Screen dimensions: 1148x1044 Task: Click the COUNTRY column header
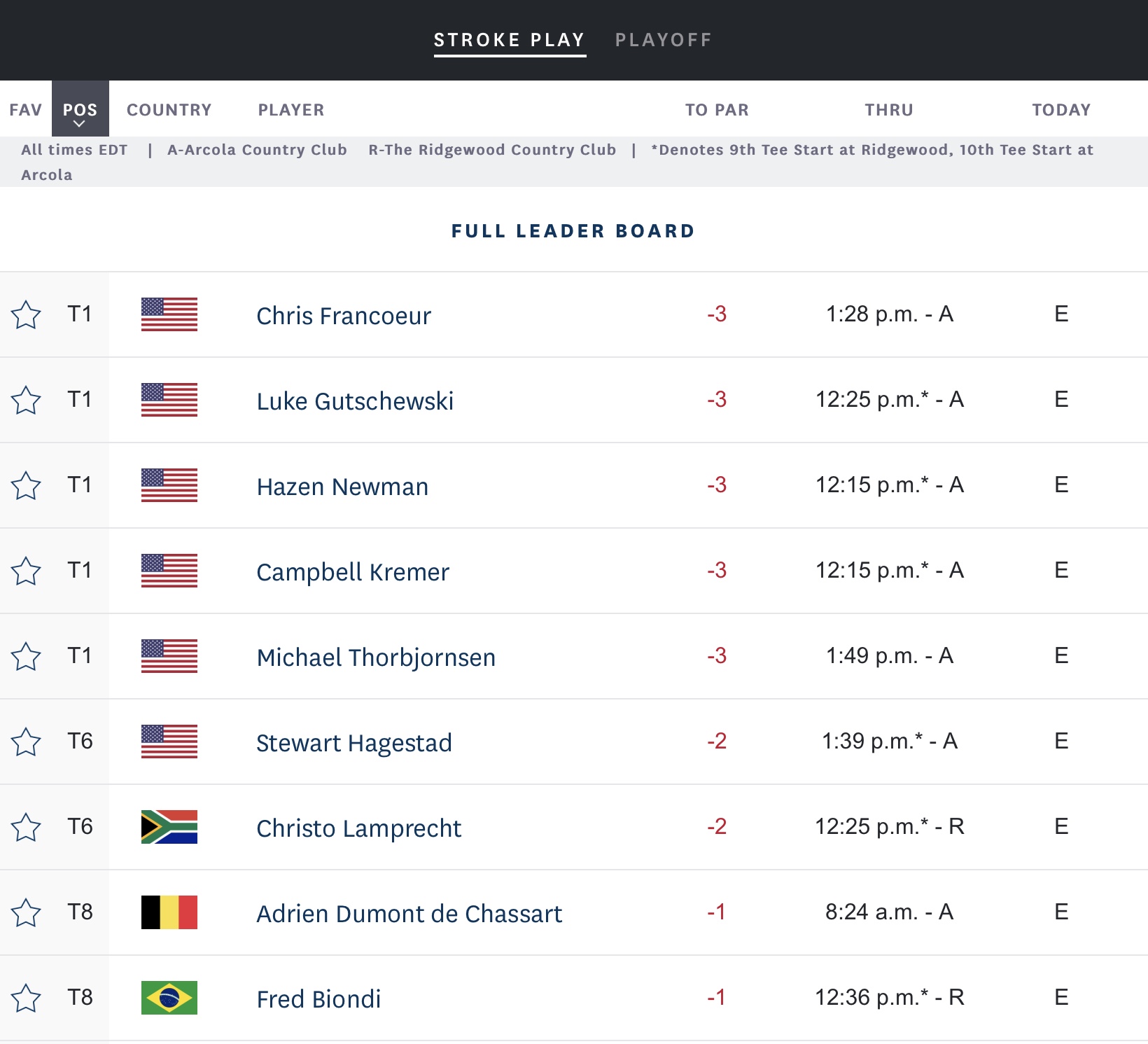(x=169, y=110)
